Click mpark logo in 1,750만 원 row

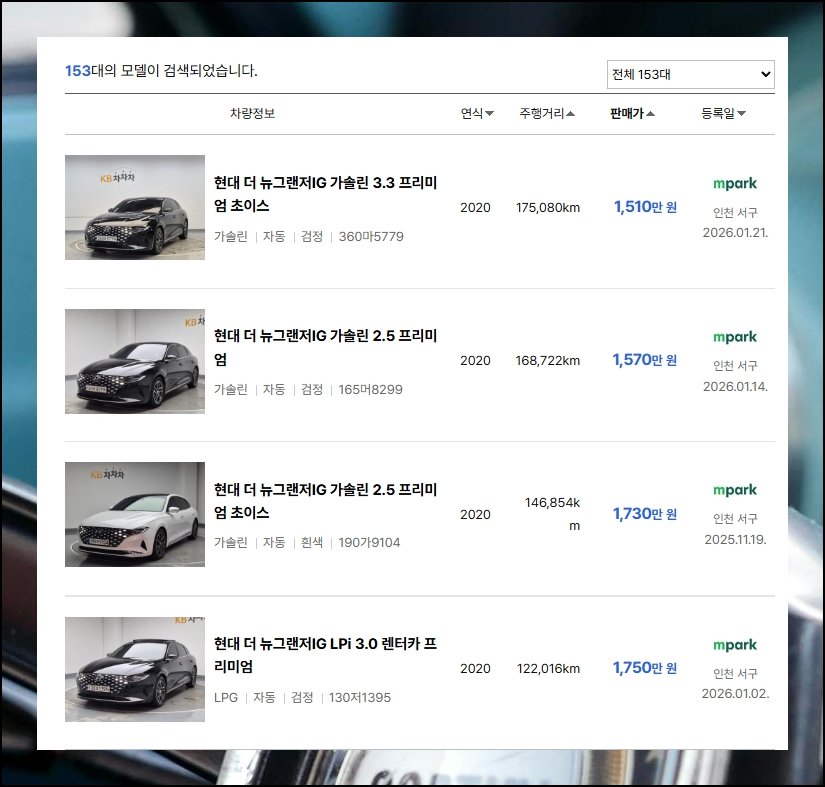(x=735, y=645)
